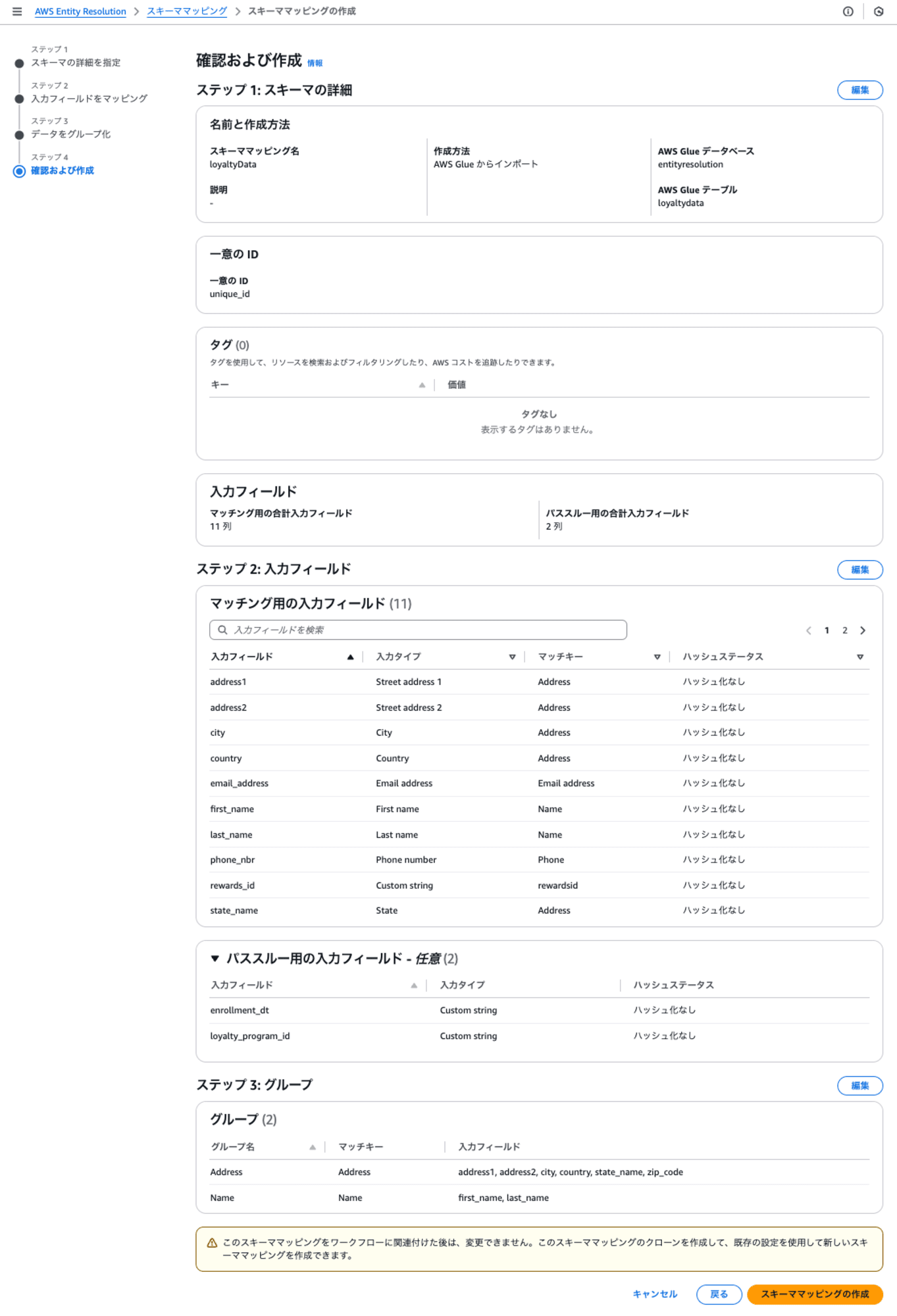Screen dimensions: 897x1316
Task: Open 入力タイプ column filter dropdown
Action: pos(512,657)
